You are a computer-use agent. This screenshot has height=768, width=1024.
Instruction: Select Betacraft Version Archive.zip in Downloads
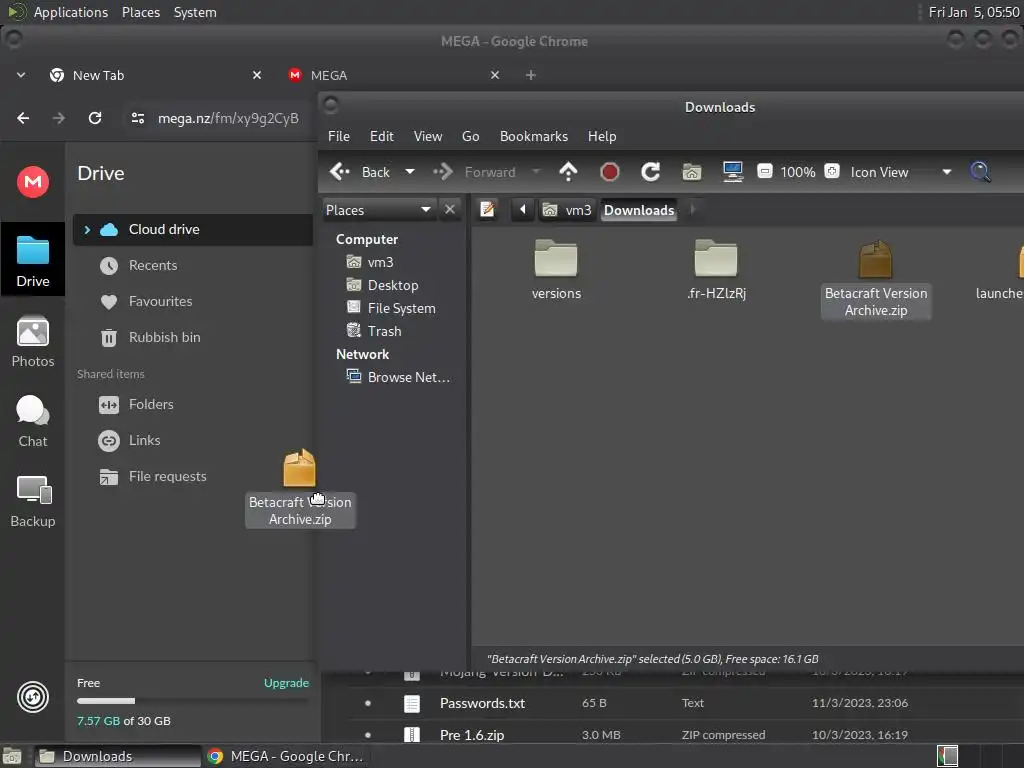pos(876,279)
